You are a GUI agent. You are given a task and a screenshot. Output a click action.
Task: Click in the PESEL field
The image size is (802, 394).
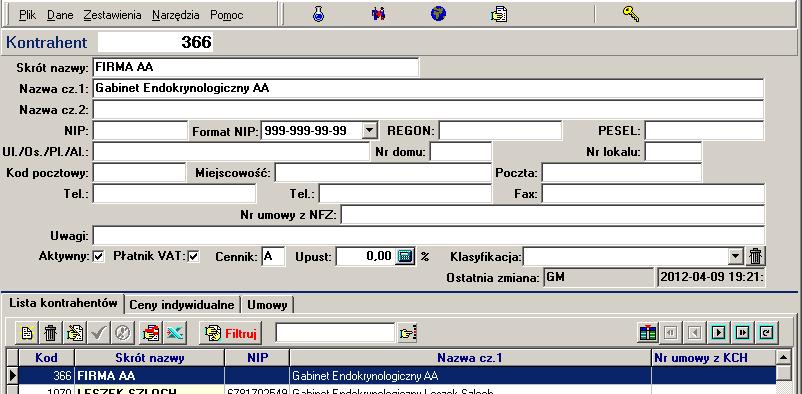tap(704, 130)
